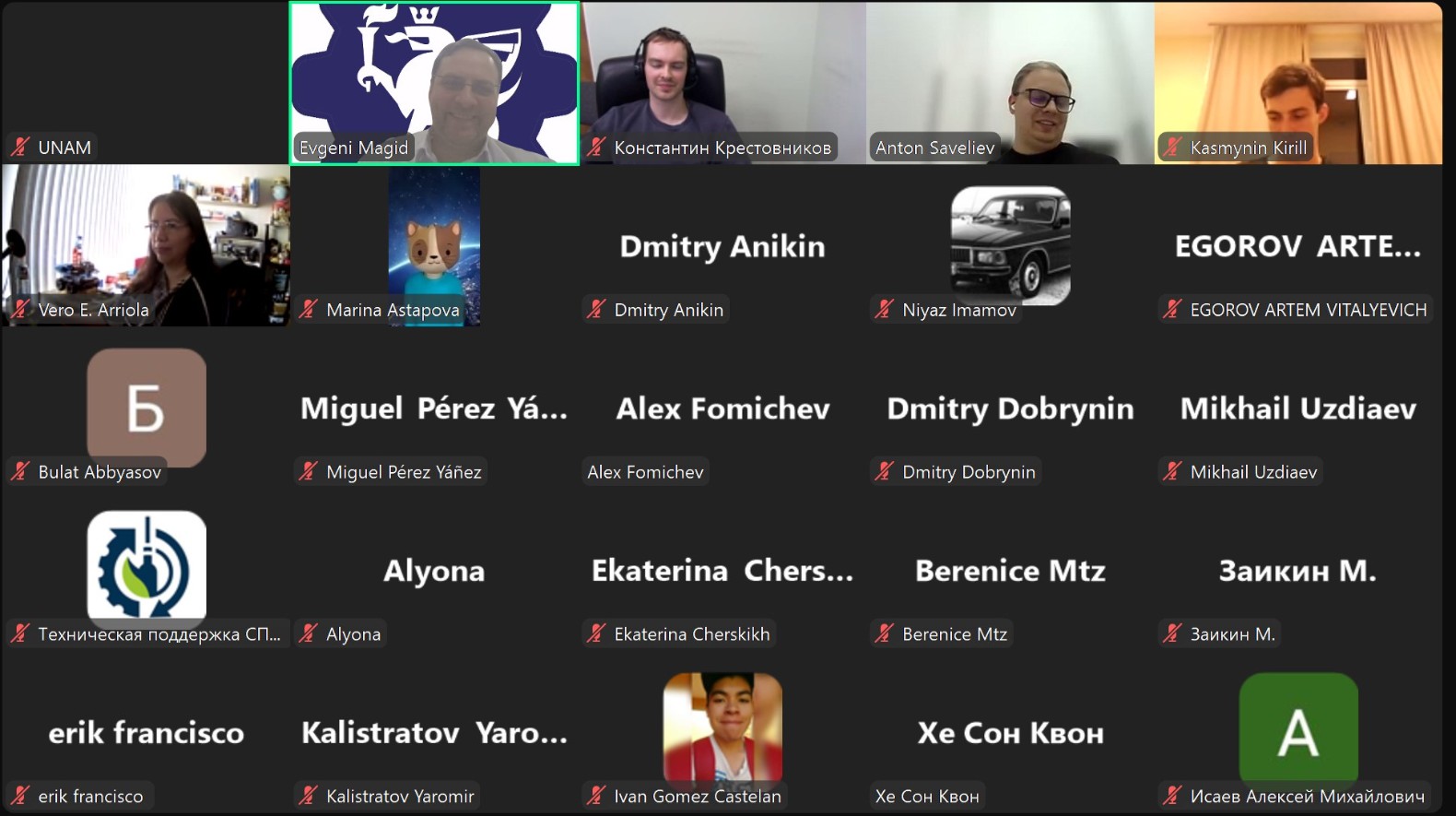Viewport: 1456px width, 816px height.
Task: Select Anton Saveliev's video tile
Action: tap(1010, 83)
